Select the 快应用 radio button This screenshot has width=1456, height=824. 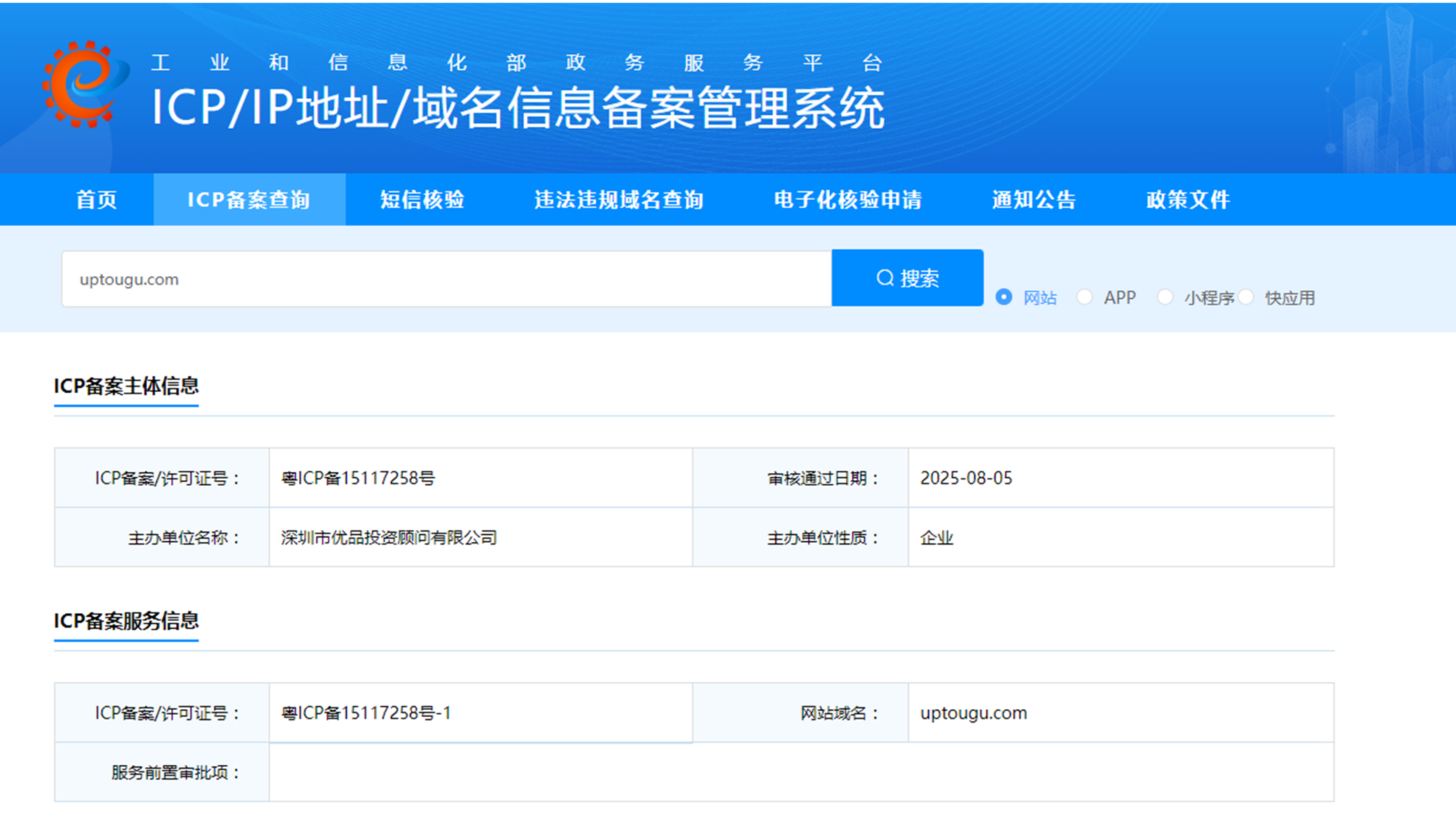[x=1247, y=297]
